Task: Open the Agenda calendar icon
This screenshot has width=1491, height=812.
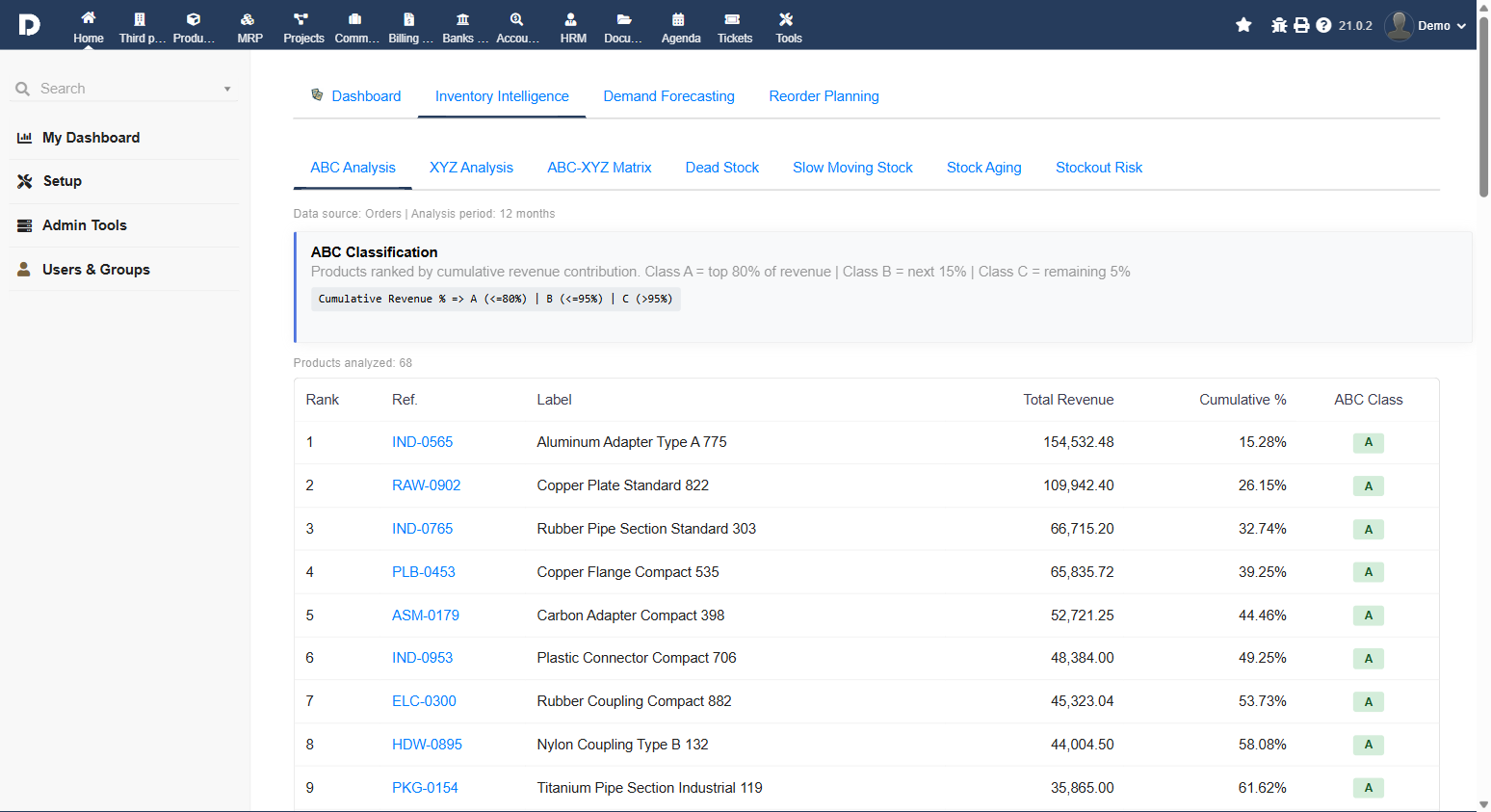Action: coord(679,19)
